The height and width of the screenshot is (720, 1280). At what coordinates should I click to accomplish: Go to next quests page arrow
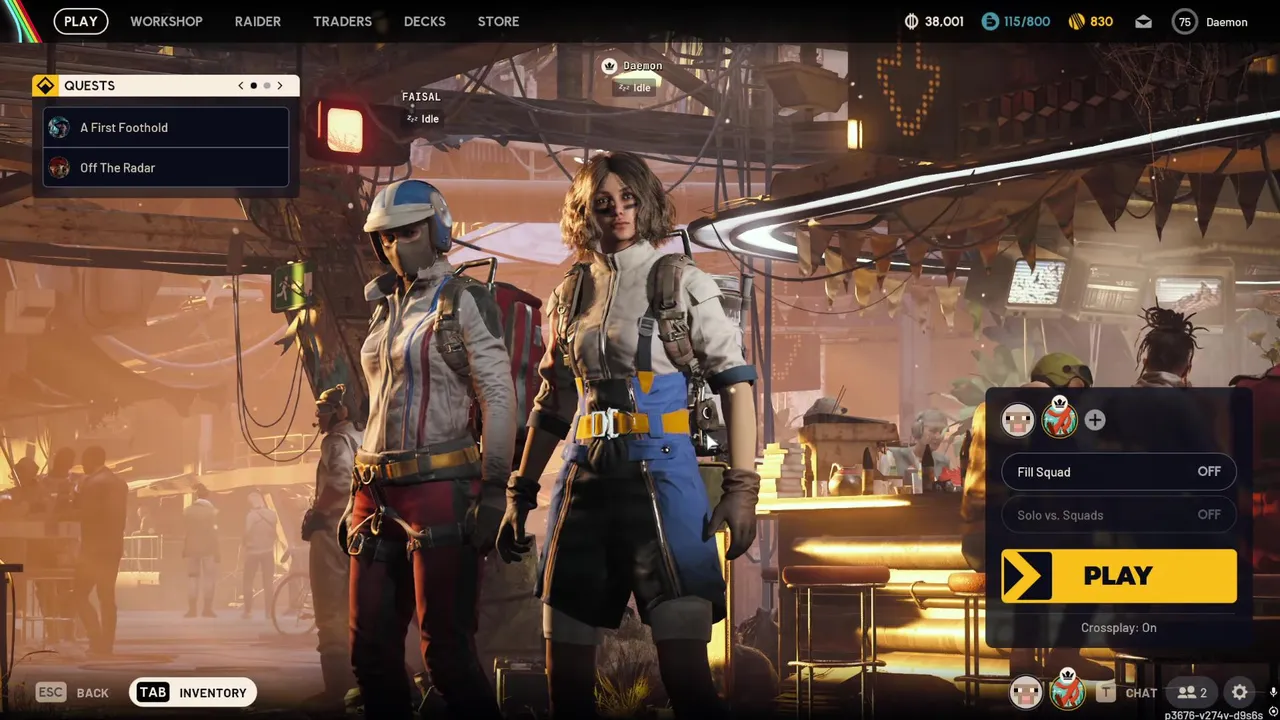click(280, 86)
